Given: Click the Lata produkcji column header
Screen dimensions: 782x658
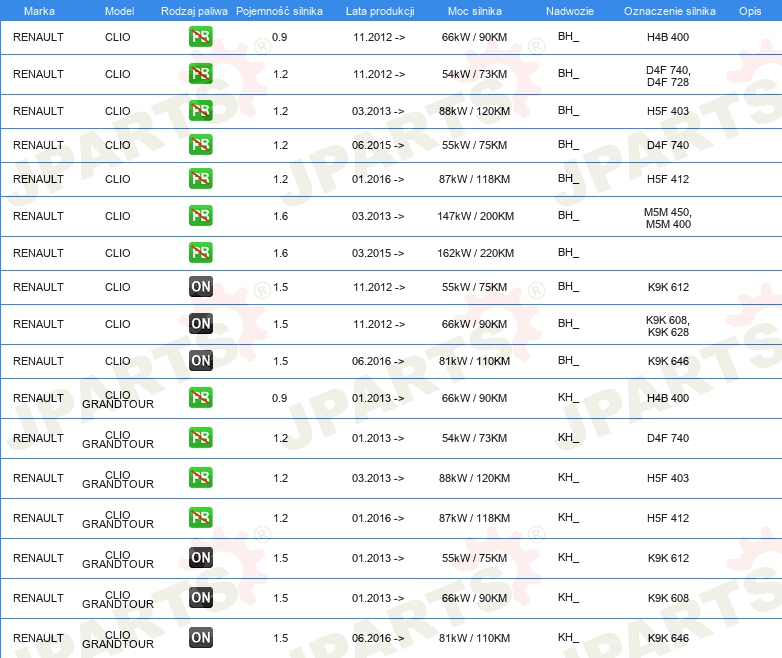Looking at the screenshot, I should 380,11.
